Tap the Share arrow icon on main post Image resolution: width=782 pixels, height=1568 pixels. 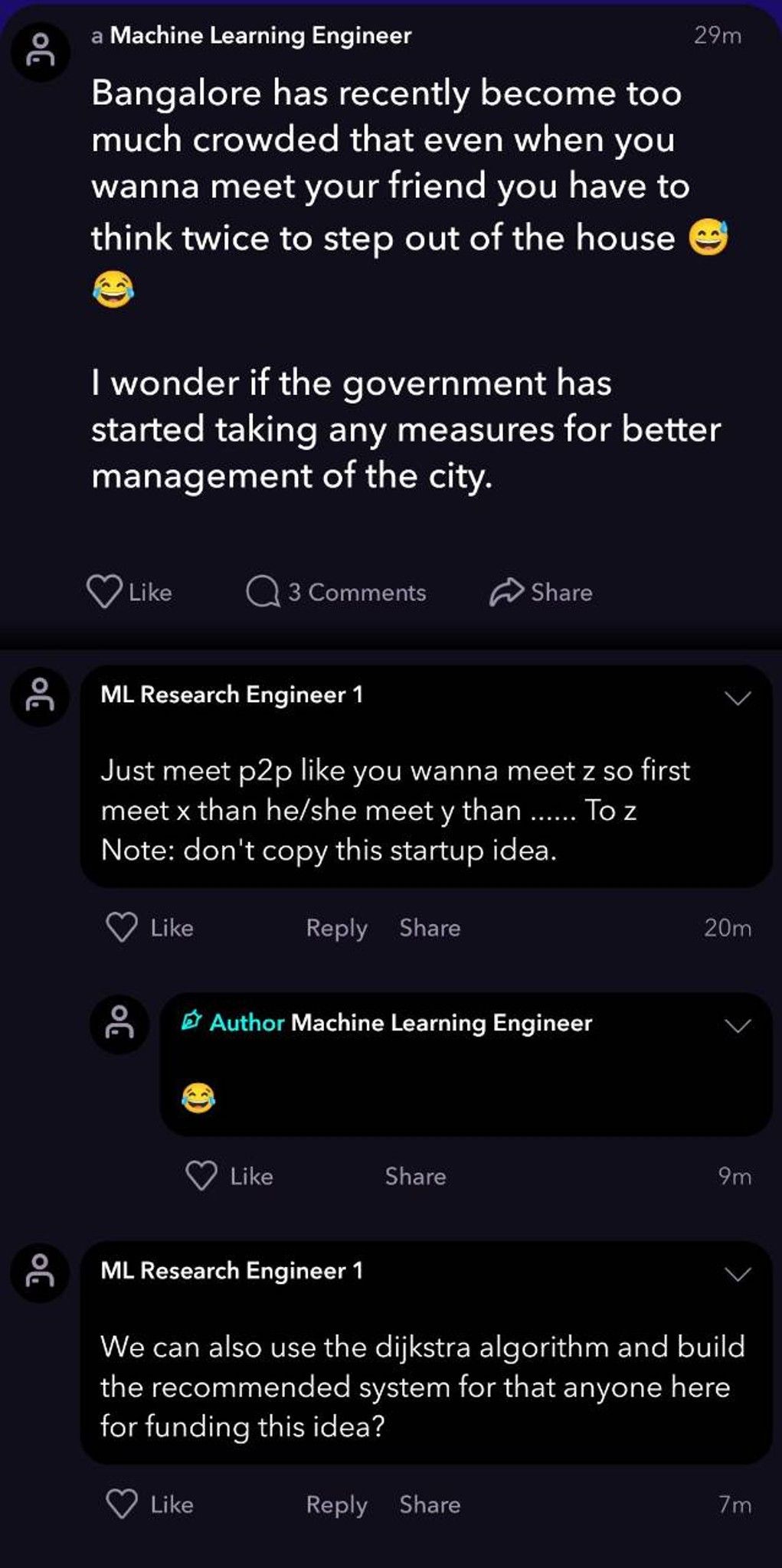coord(506,592)
